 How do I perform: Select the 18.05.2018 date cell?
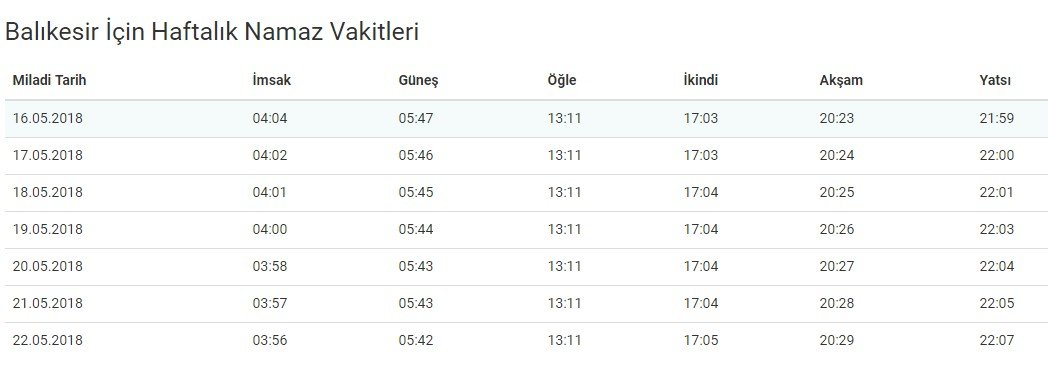47,192
